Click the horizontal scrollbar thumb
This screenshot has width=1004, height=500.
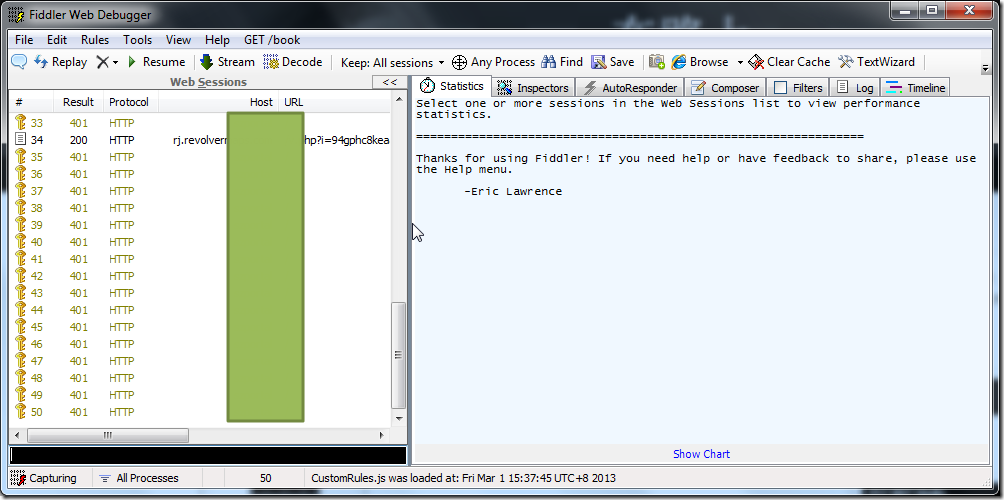[x=108, y=435]
